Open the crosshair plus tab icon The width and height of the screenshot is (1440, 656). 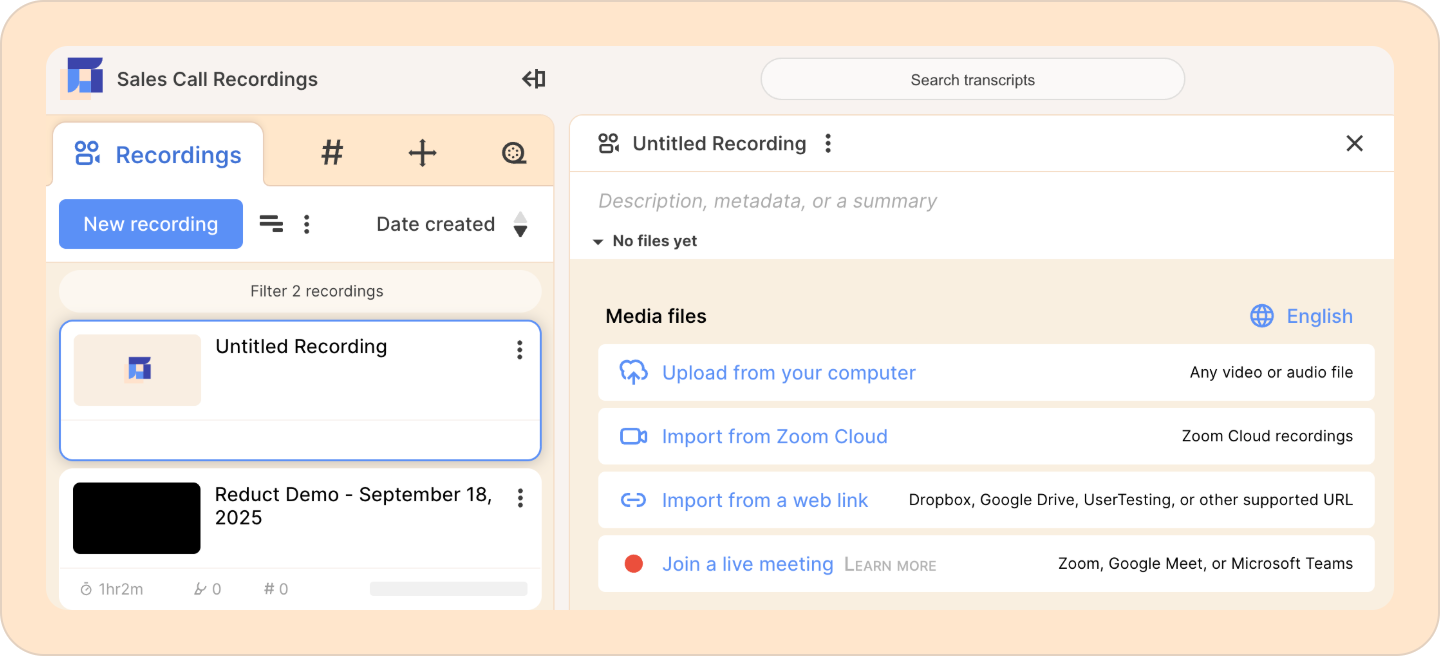pos(423,153)
